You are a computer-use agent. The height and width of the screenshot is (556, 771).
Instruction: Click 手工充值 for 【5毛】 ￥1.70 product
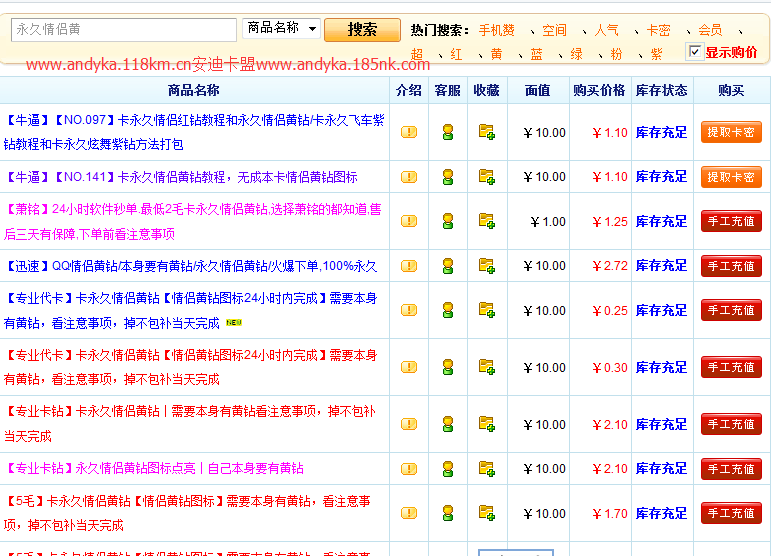731,513
